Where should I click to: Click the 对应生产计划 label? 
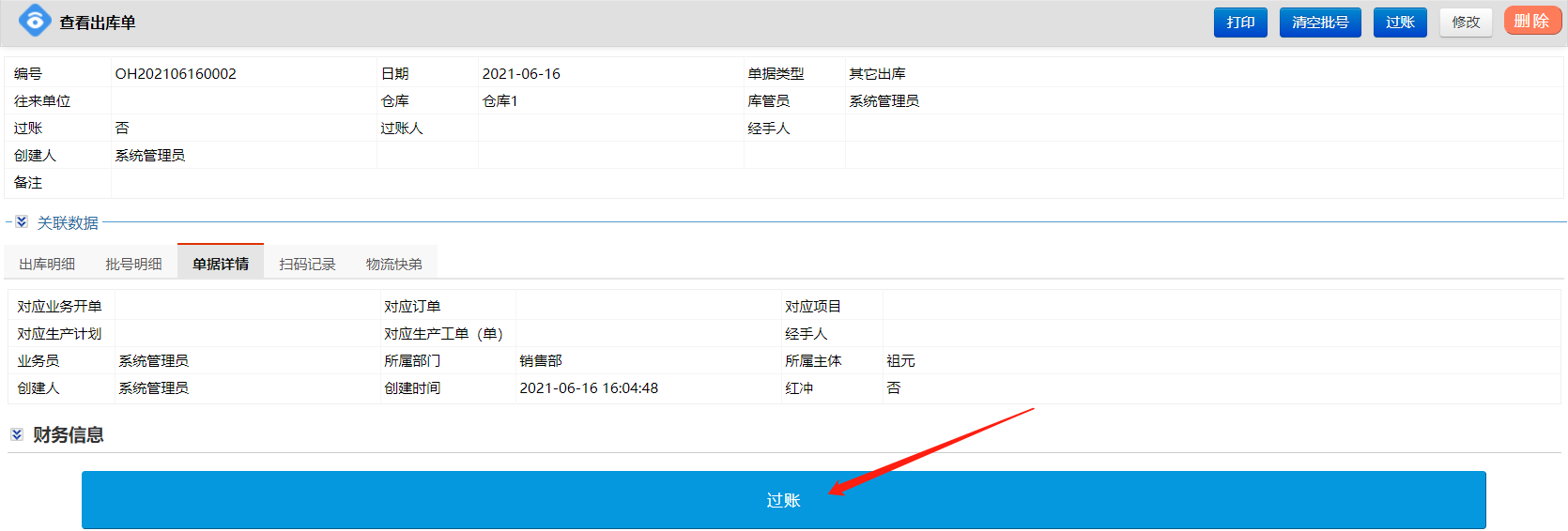click(59, 333)
